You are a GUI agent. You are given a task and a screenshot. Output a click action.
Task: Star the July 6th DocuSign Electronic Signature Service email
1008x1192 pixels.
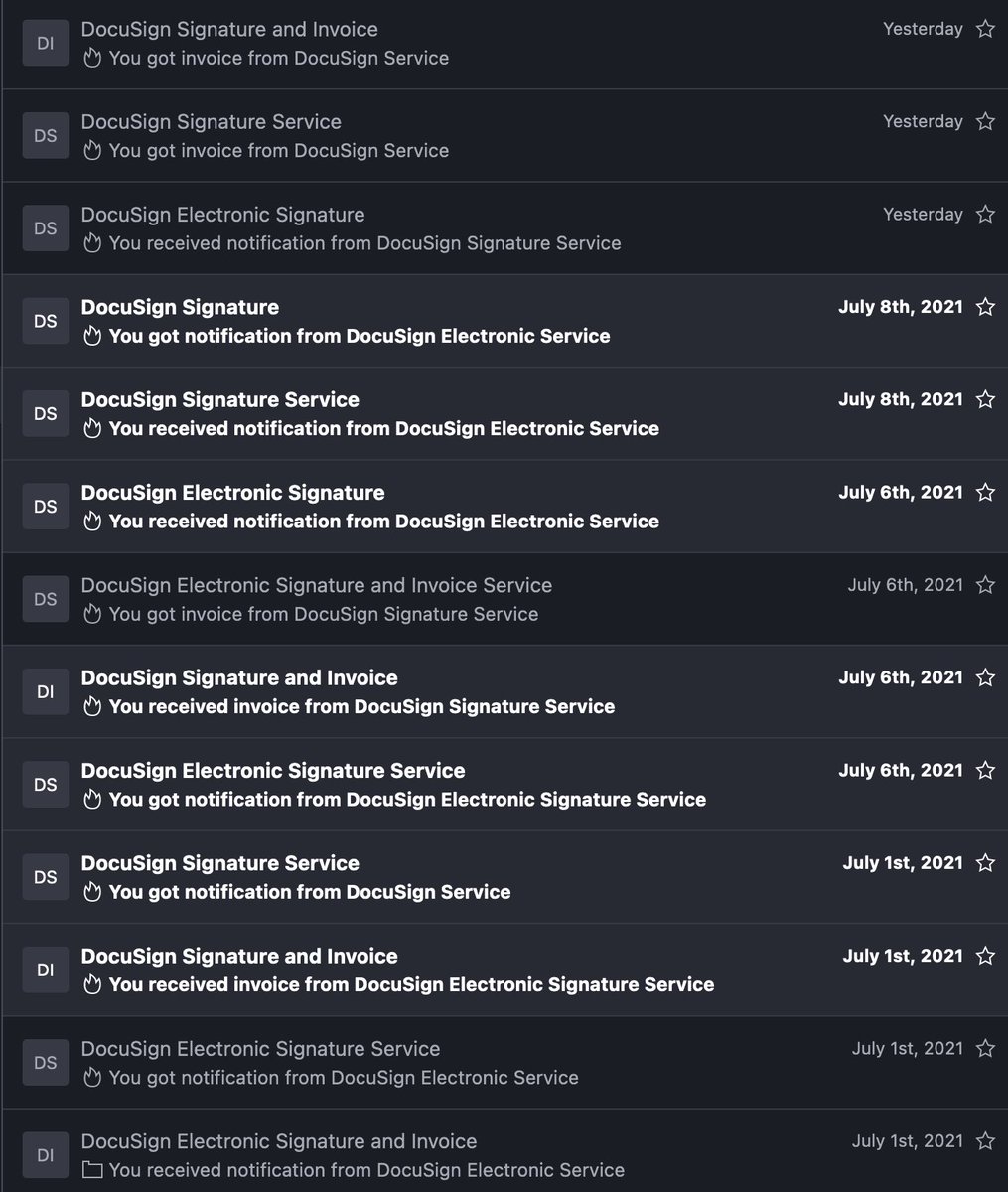(x=985, y=770)
